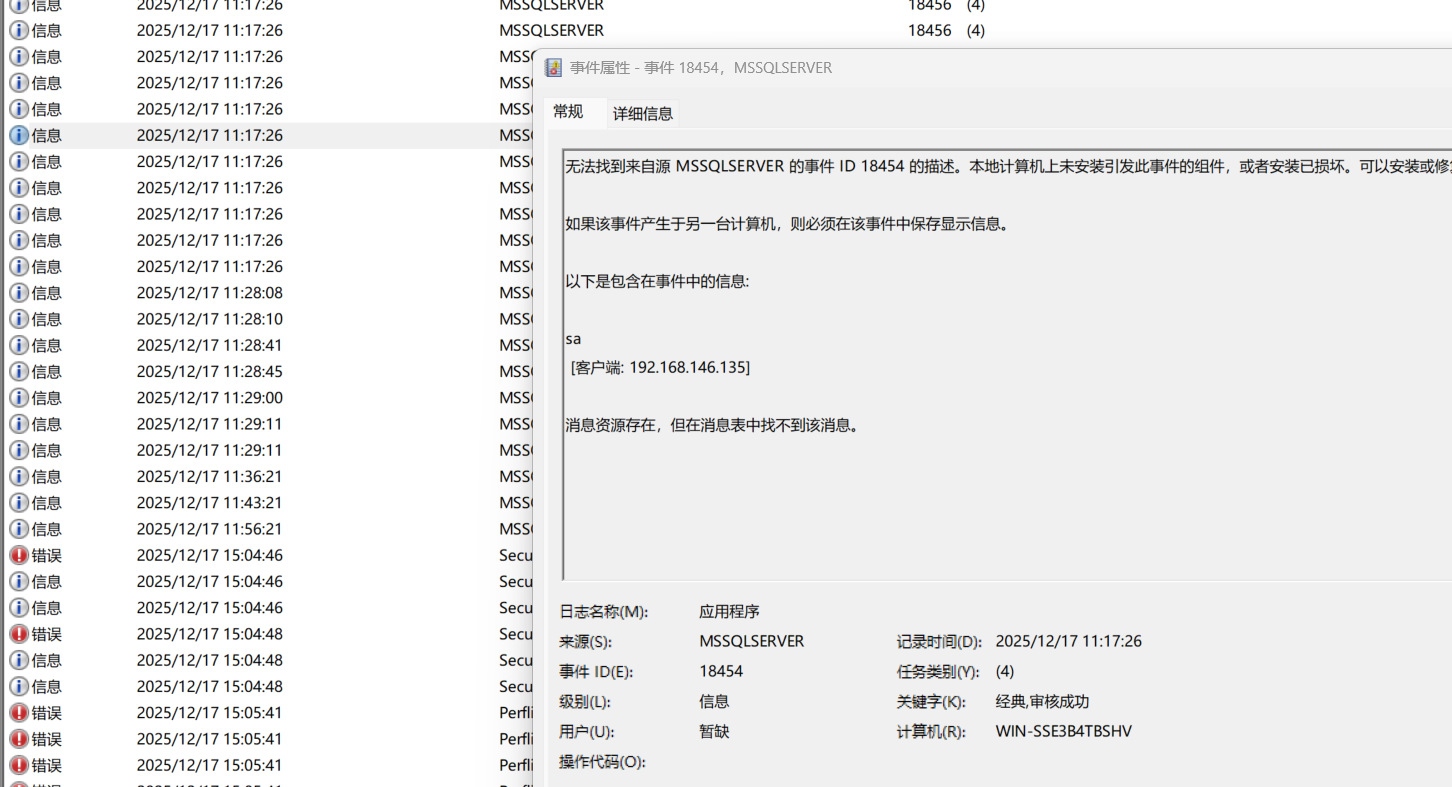Click the event ID value 18454
Image resolution: width=1452 pixels, height=787 pixels.
point(721,672)
